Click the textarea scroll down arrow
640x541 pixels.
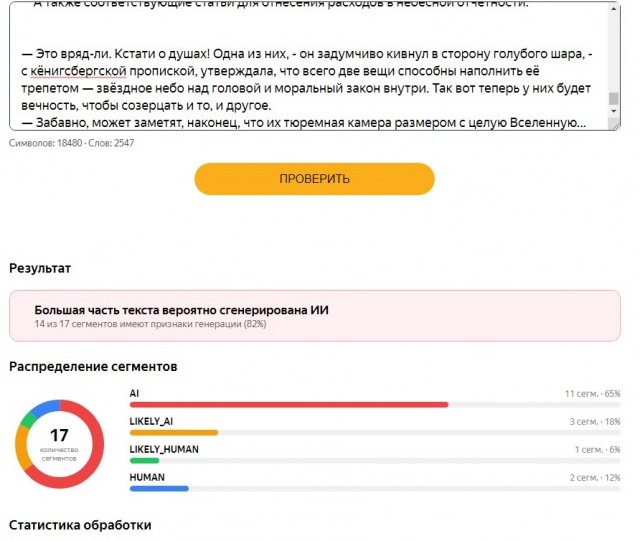coord(613,111)
